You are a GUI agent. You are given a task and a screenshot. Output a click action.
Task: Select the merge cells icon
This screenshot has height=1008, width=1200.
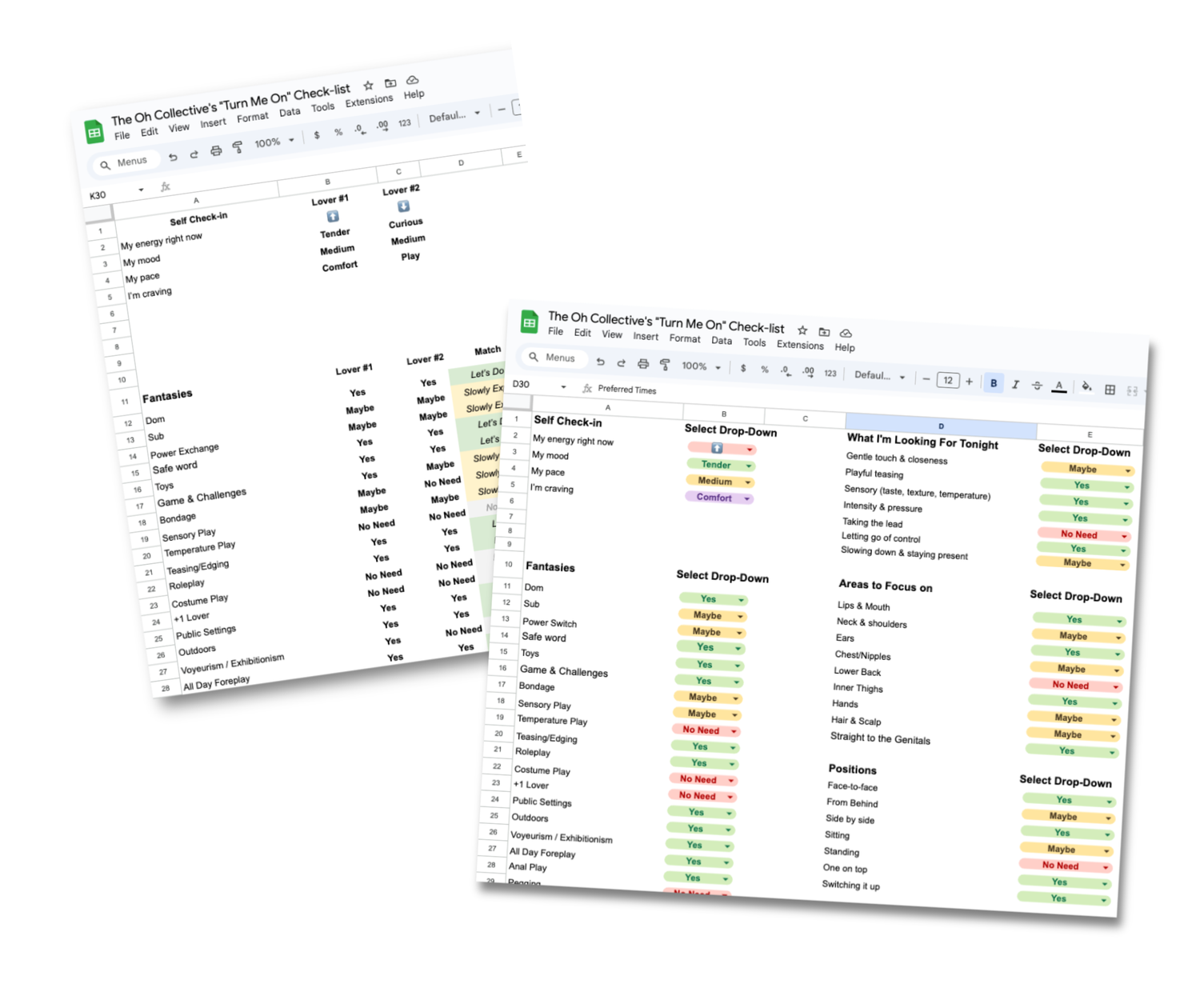coord(1132,391)
